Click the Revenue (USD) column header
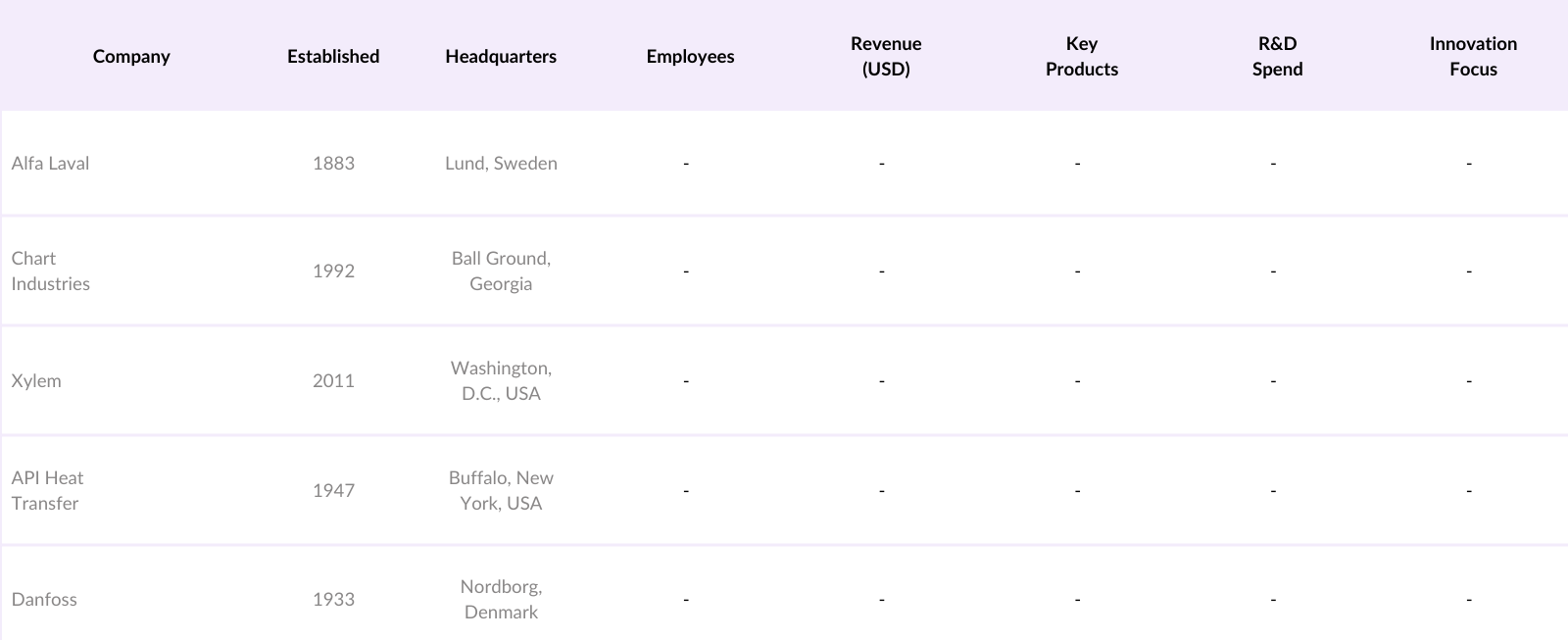 click(x=886, y=57)
